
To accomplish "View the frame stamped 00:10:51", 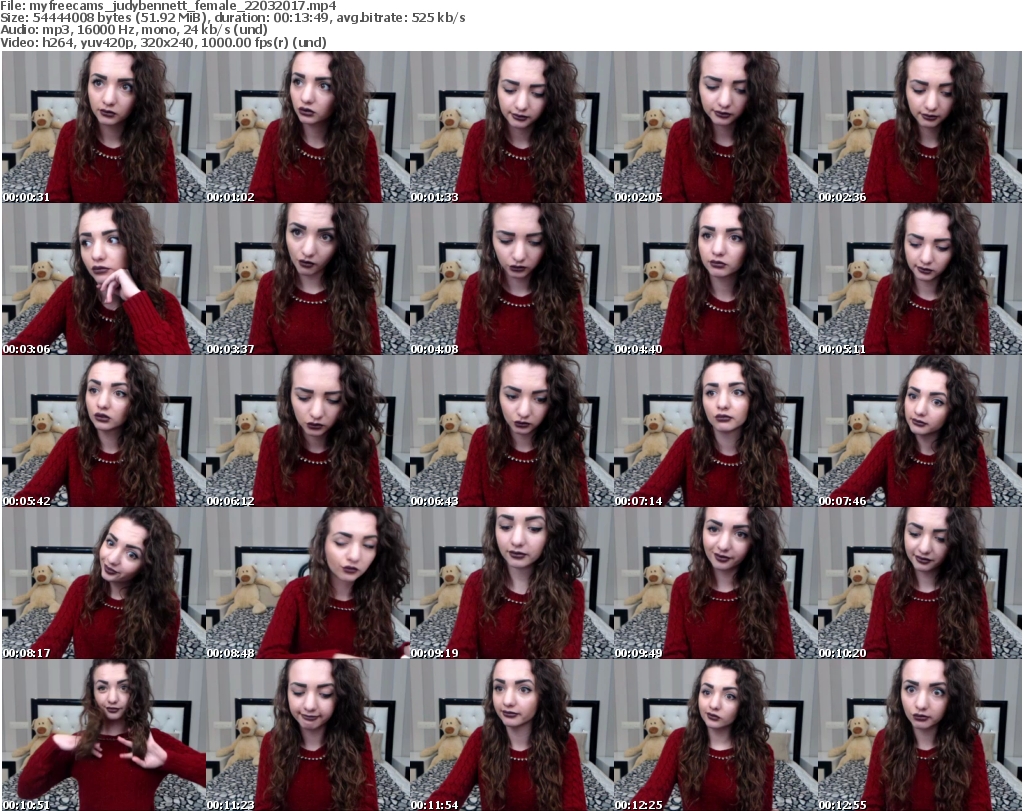I will click(x=103, y=735).
